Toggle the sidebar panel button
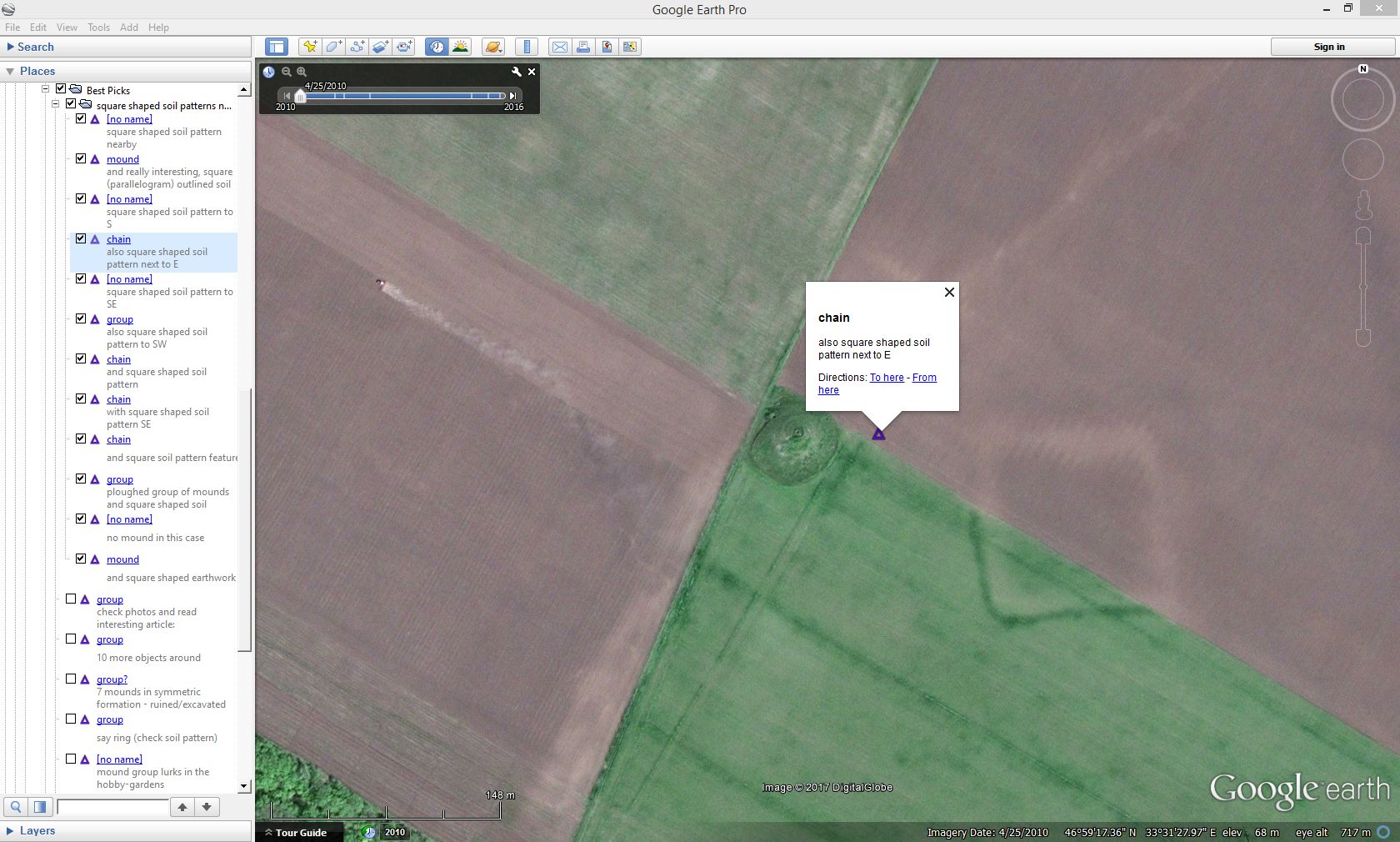Viewport: 1400px width, 842px height. pos(277,47)
